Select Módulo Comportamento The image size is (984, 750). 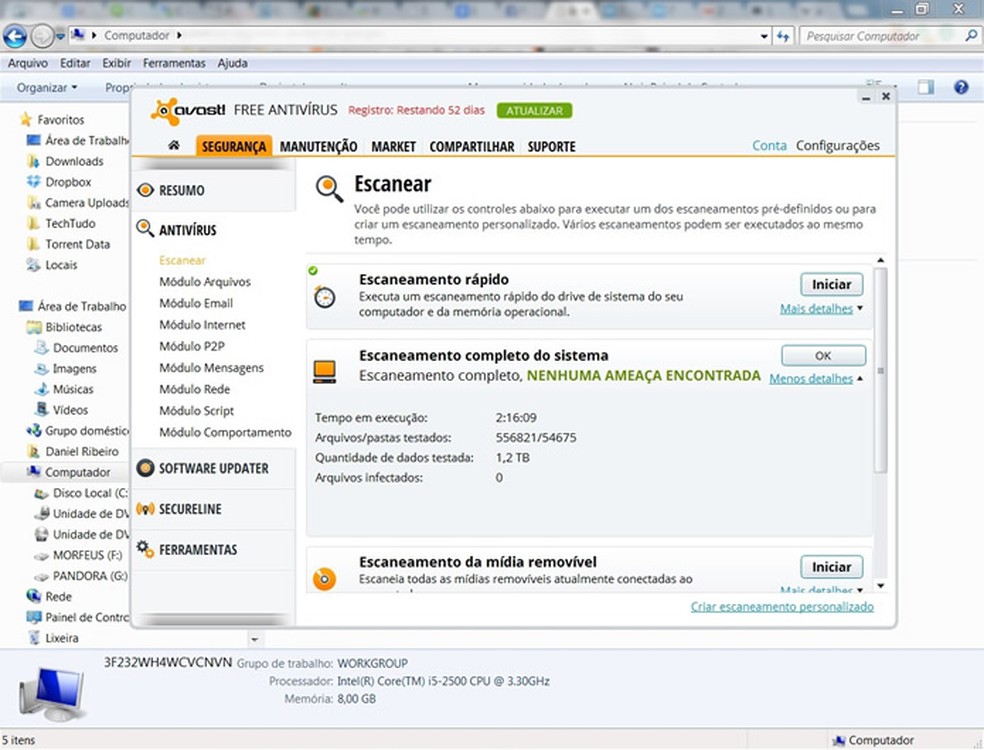(x=225, y=432)
